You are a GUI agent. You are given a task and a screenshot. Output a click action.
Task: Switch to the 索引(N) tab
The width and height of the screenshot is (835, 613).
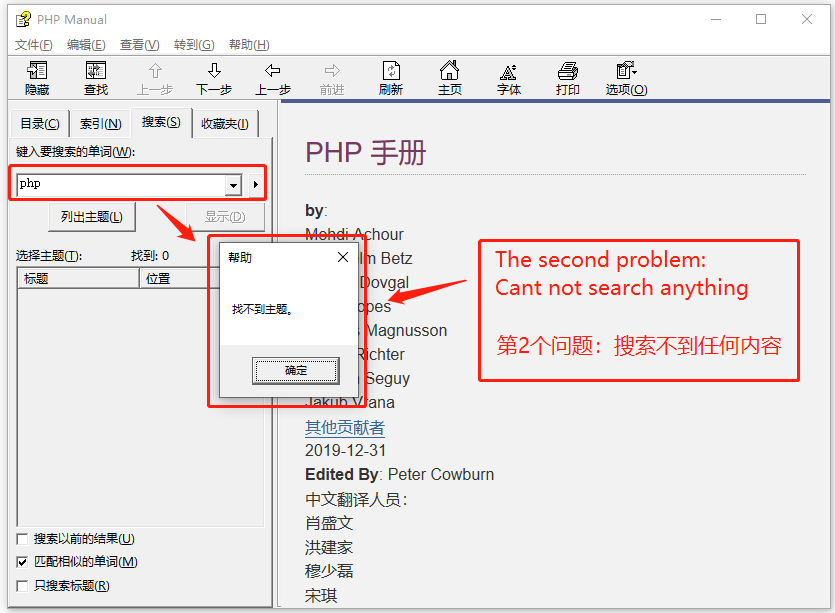[x=101, y=124]
